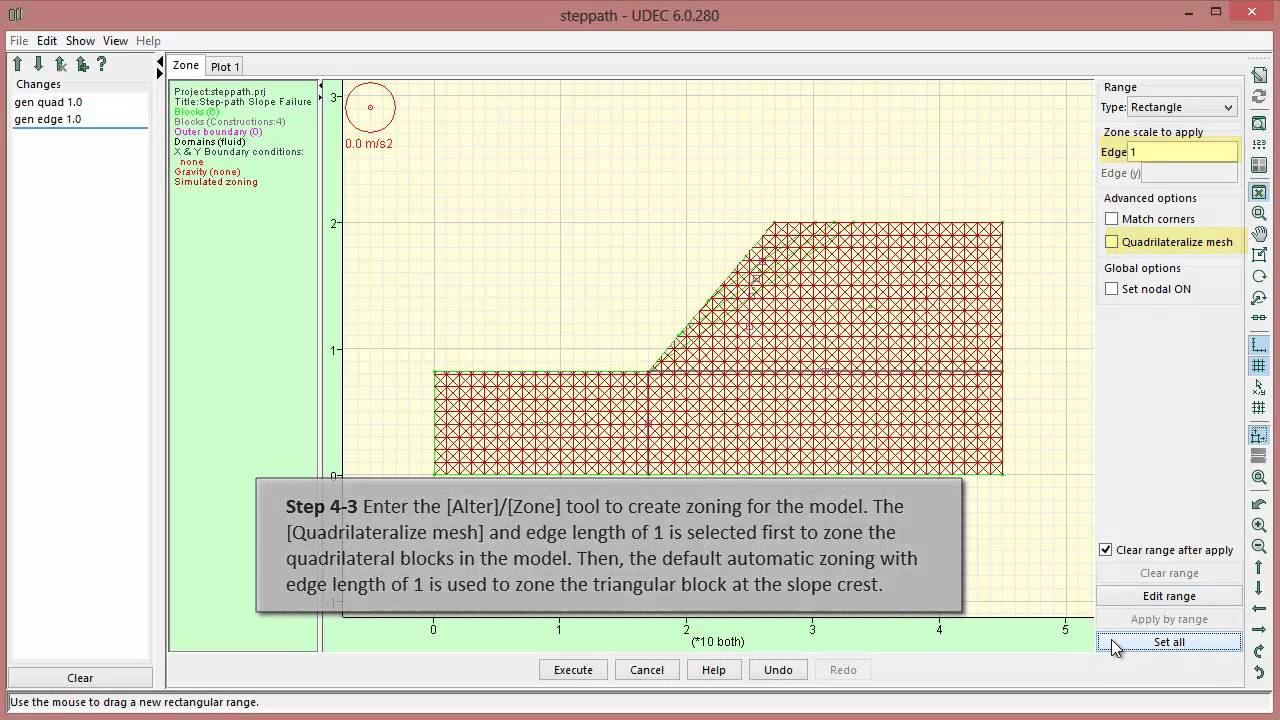The width and height of the screenshot is (1280, 720).
Task: Click the zoom out minus magnifier icon
Action: (1259, 546)
